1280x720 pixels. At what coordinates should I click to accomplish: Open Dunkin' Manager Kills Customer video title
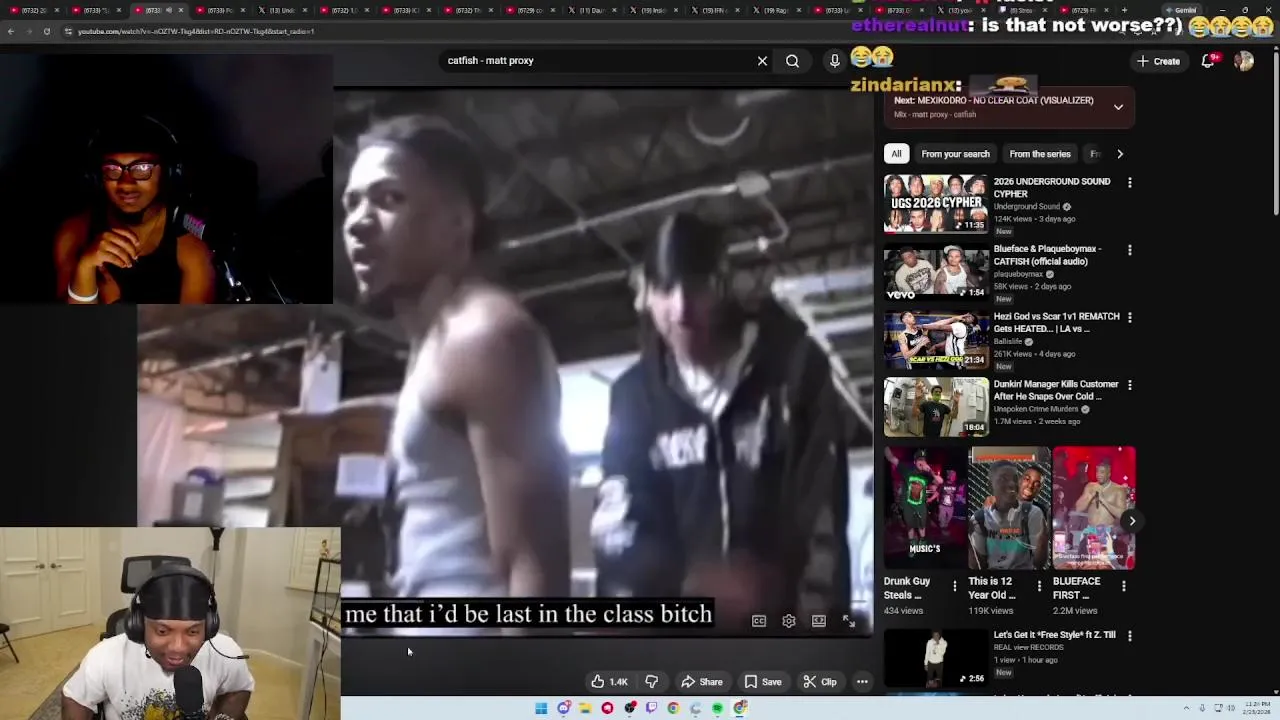click(x=1056, y=390)
